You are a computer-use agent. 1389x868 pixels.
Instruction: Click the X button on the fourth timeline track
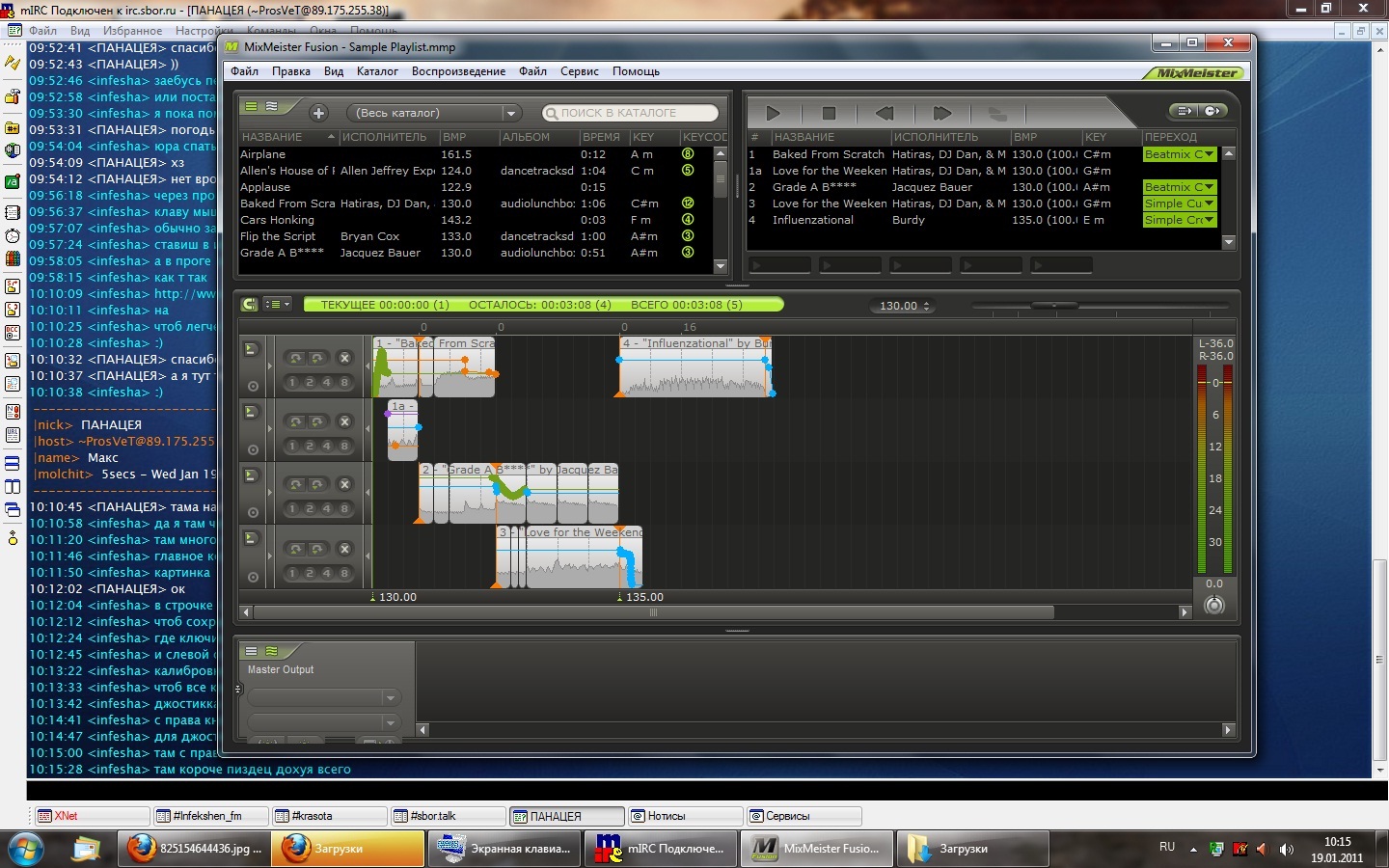[344, 549]
